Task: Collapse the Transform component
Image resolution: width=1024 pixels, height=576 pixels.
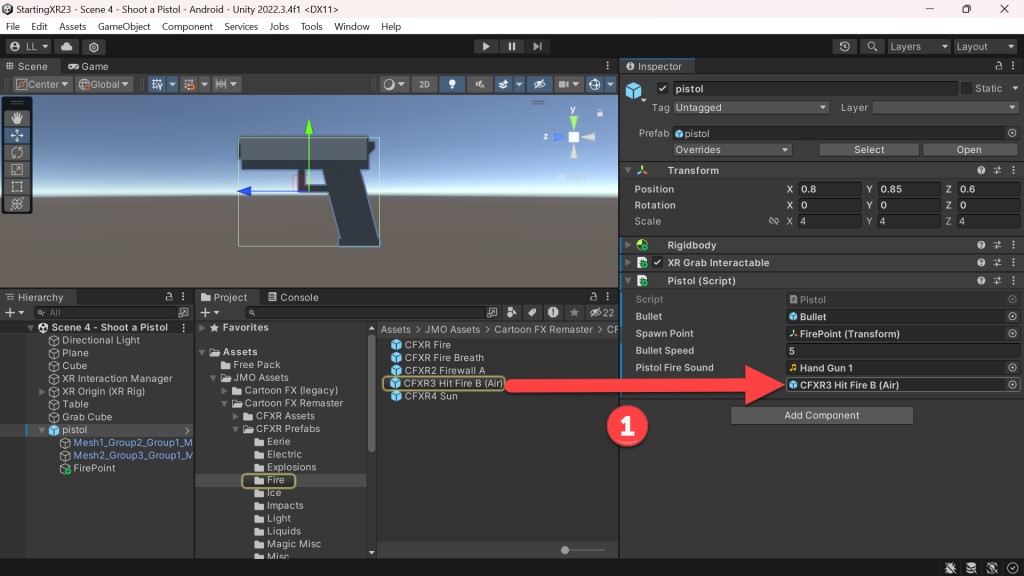Action: pyautogui.click(x=628, y=170)
